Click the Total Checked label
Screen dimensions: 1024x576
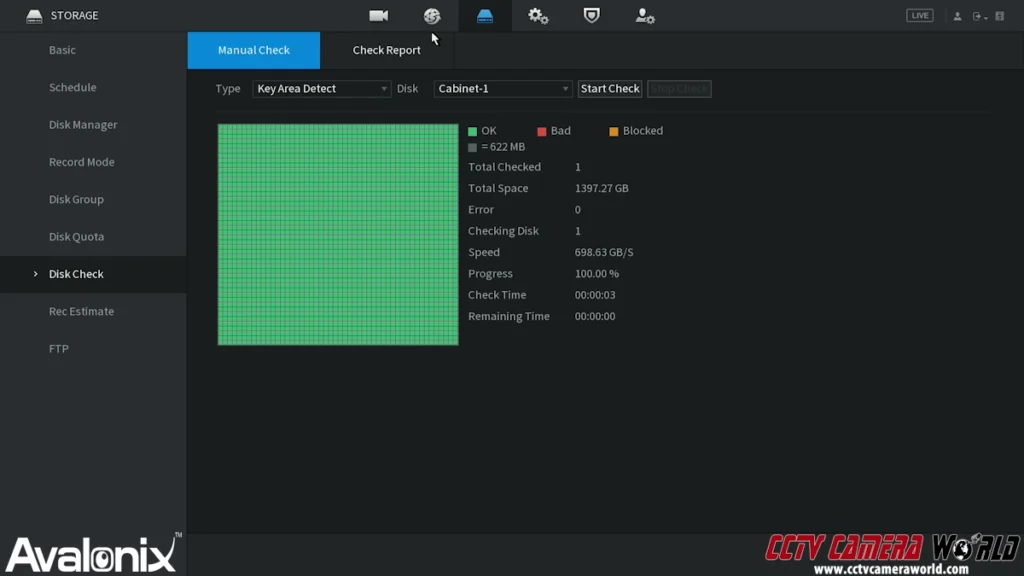pyautogui.click(x=504, y=167)
